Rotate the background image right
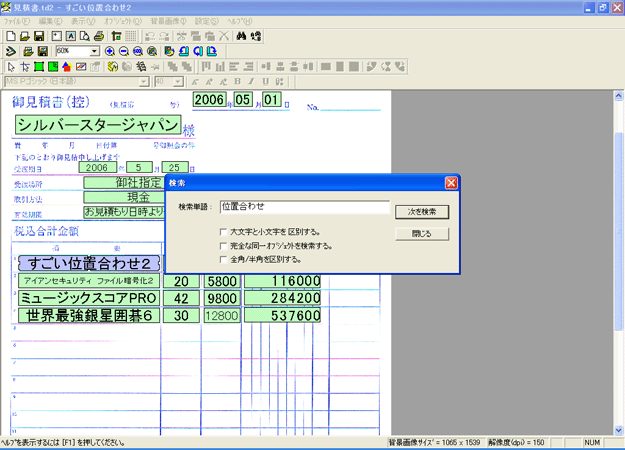Image resolution: width=625 pixels, height=450 pixels. coord(212,51)
